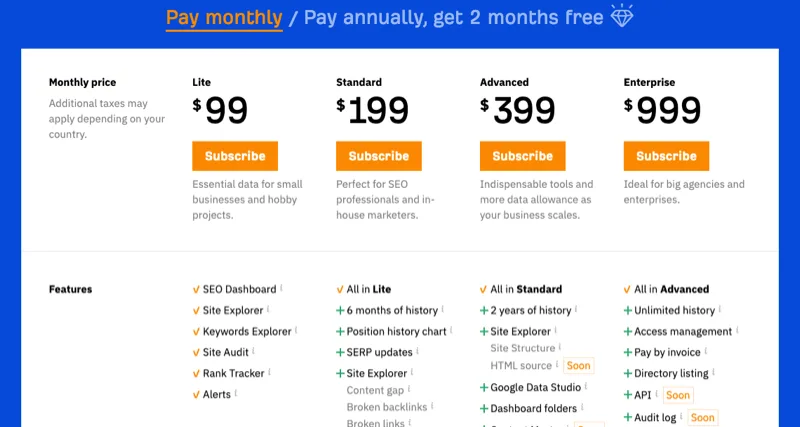This screenshot has width=800, height=427.
Task: Click the info icon beside Access management
Action: (x=738, y=330)
